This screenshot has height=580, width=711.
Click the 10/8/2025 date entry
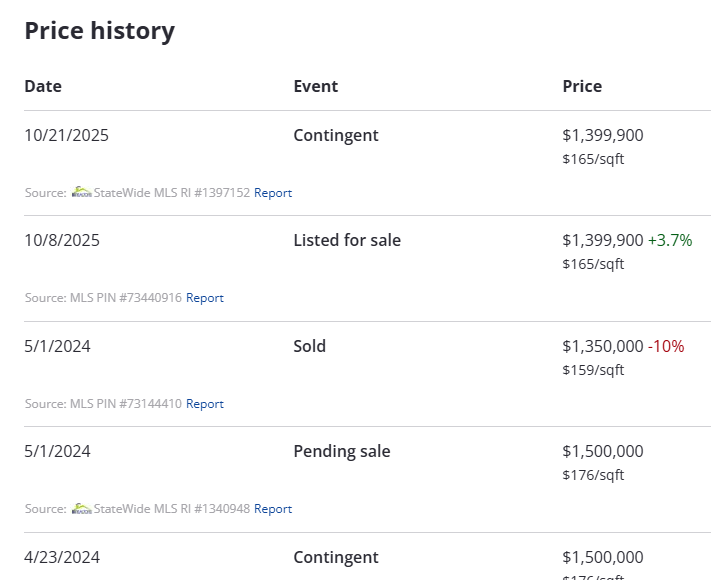[62, 240]
